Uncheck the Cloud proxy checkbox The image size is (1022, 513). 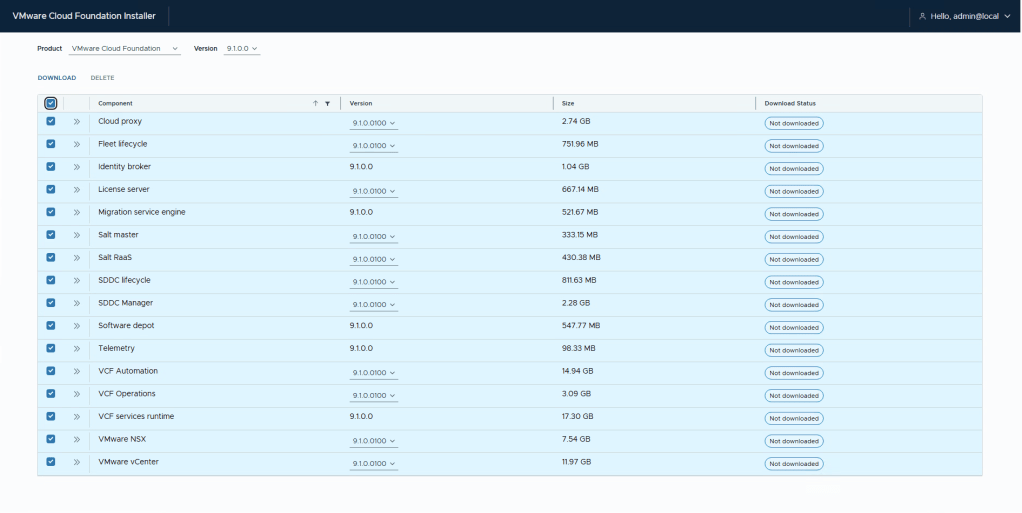(x=51, y=121)
